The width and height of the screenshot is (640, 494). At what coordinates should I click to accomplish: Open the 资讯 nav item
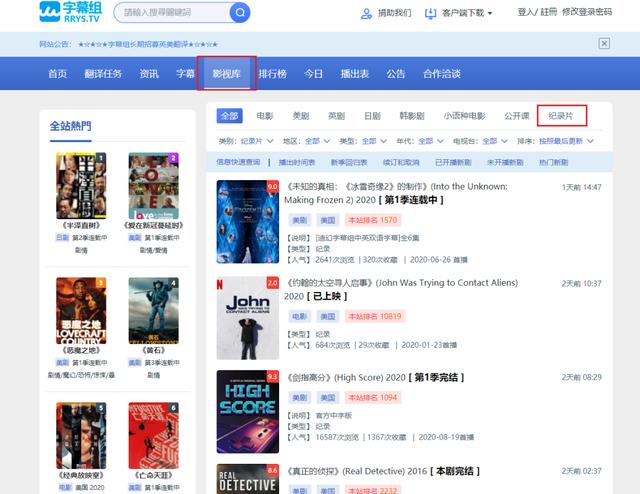pos(149,74)
